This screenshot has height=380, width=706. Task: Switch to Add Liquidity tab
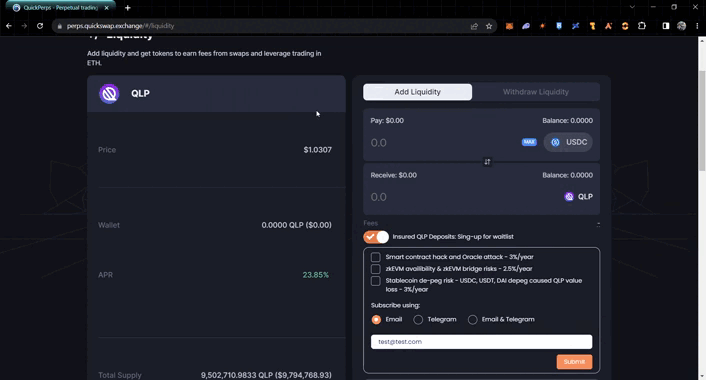tap(417, 92)
